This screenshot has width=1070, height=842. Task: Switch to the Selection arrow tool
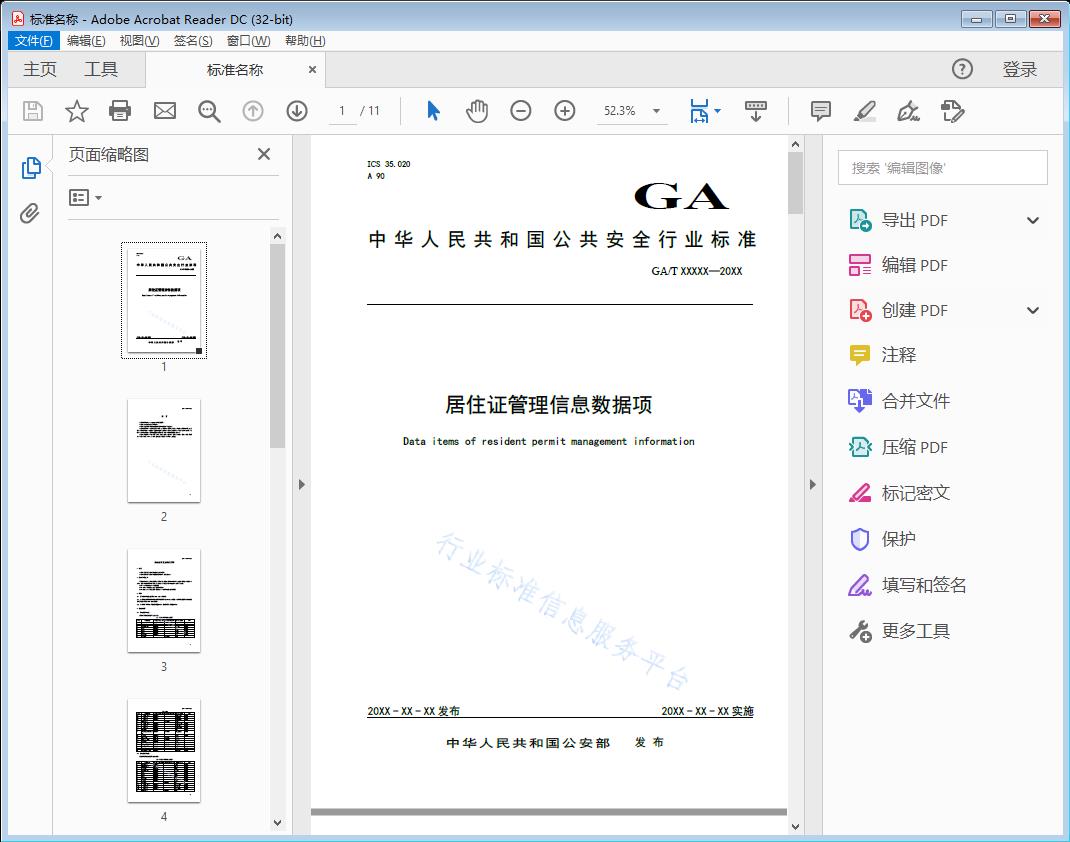pyautogui.click(x=433, y=111)
